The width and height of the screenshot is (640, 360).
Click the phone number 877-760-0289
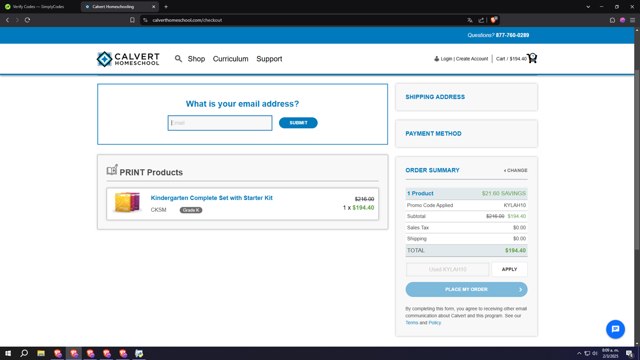[512, 35]
